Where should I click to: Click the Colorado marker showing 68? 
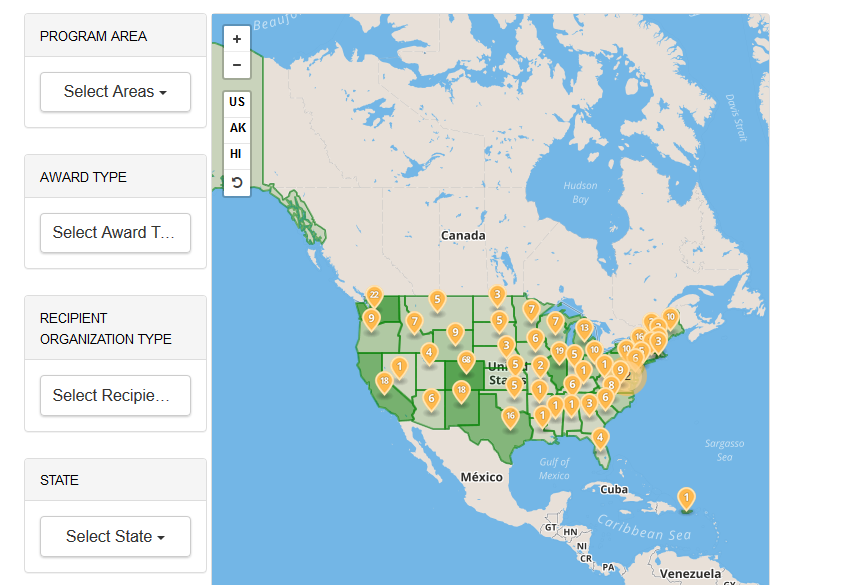(x=466, y=360)
